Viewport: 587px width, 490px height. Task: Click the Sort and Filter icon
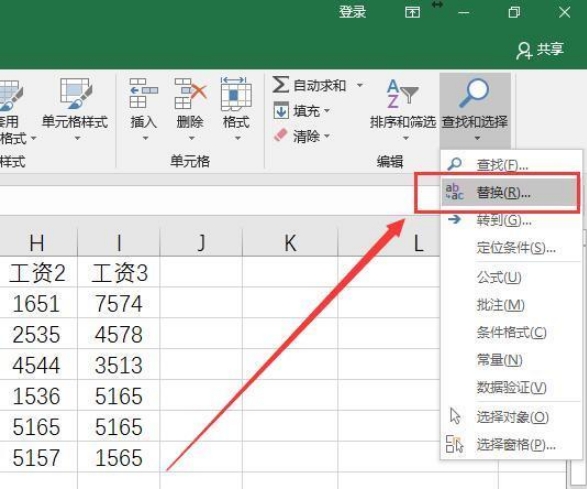pyautogui.click(x=402, y=93)
